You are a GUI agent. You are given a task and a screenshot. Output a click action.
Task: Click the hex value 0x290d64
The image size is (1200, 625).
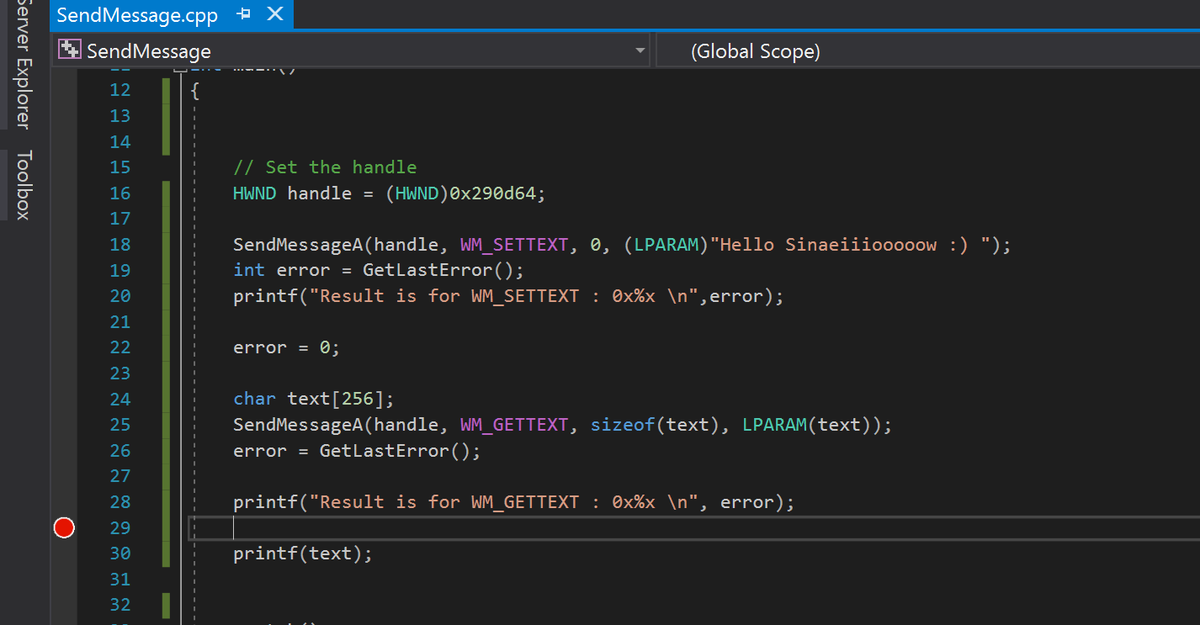pos(493,193)
